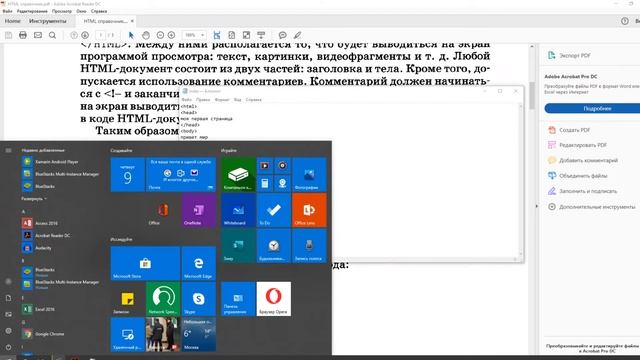Open the Microsoft Edge tile

point(198,263)
